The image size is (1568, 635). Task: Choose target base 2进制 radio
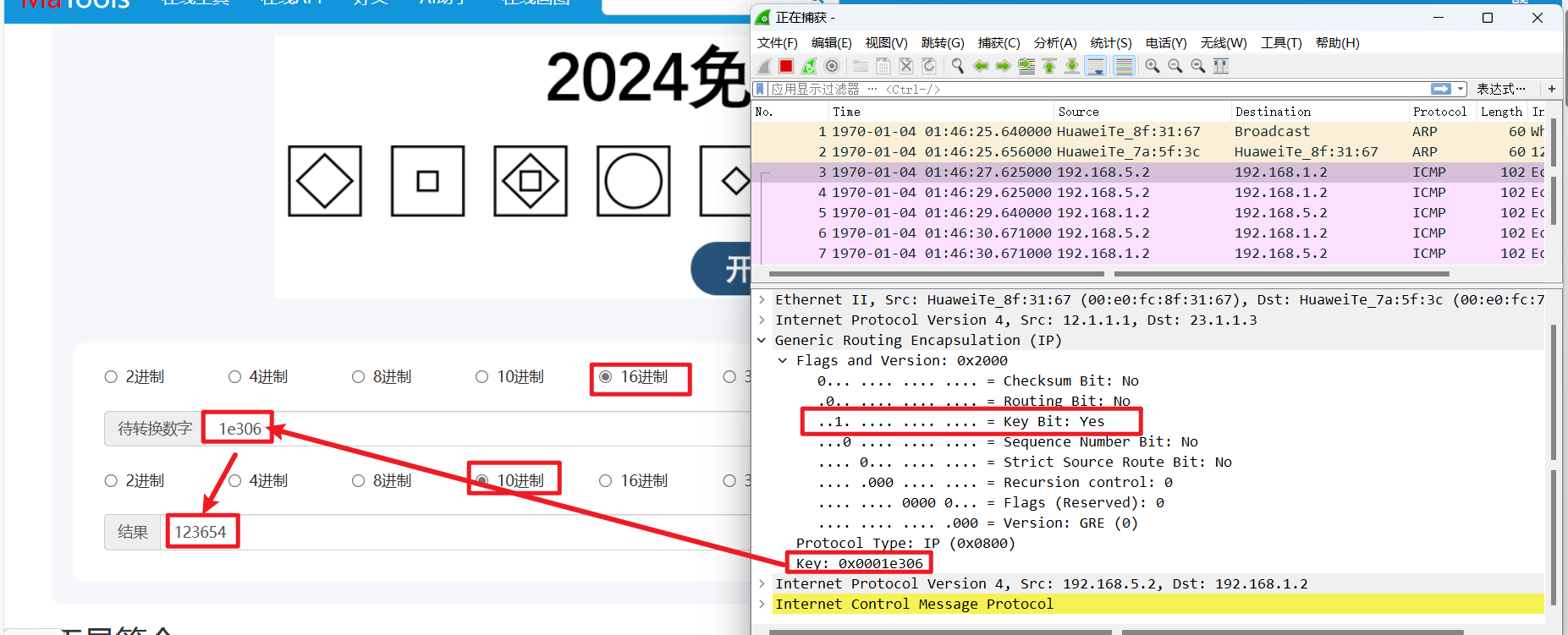(111, 481)
